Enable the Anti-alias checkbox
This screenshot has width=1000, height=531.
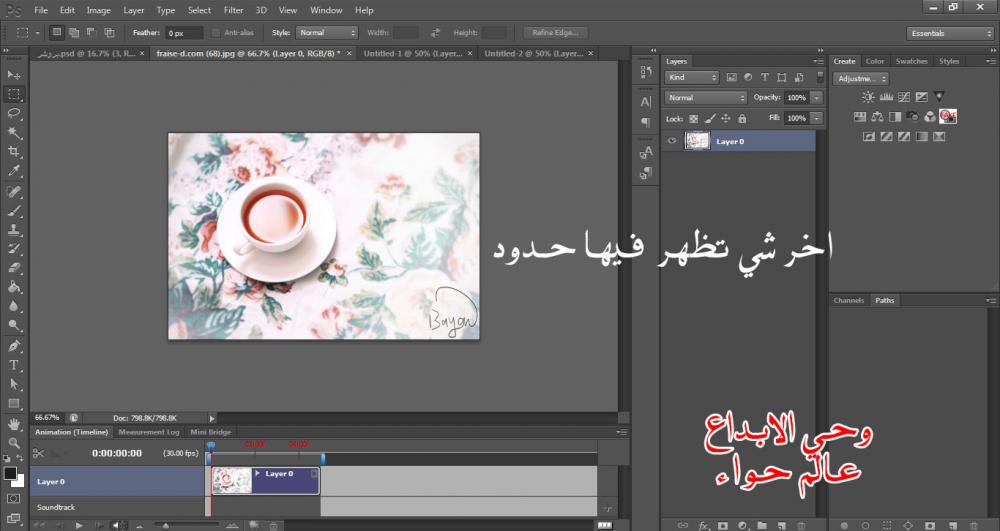[x=216, y=33]
